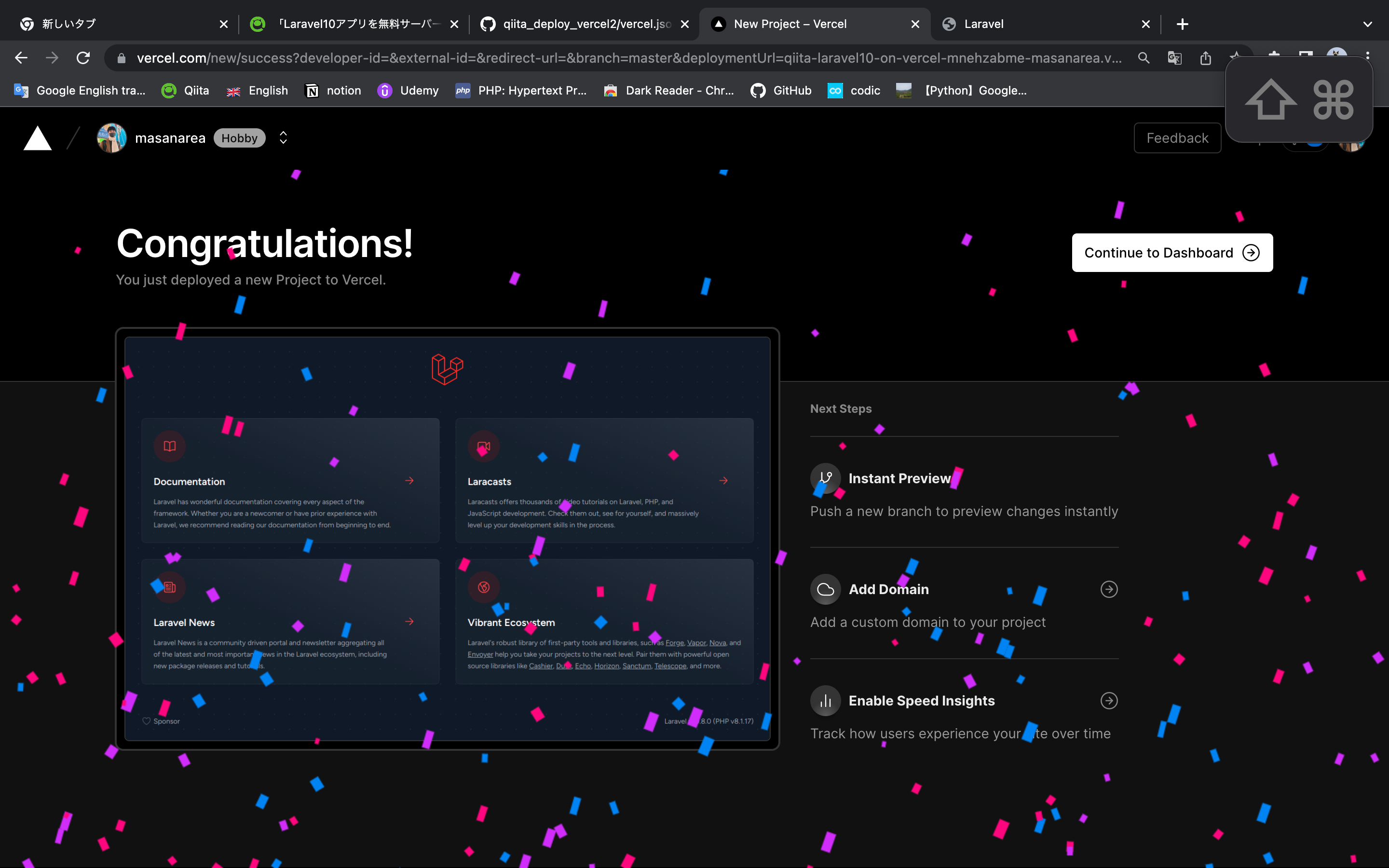The width and height of the screenshot is (1389, 868).
Task: Open the Dark Reader bookmark
Action: [x=668, y=91]
